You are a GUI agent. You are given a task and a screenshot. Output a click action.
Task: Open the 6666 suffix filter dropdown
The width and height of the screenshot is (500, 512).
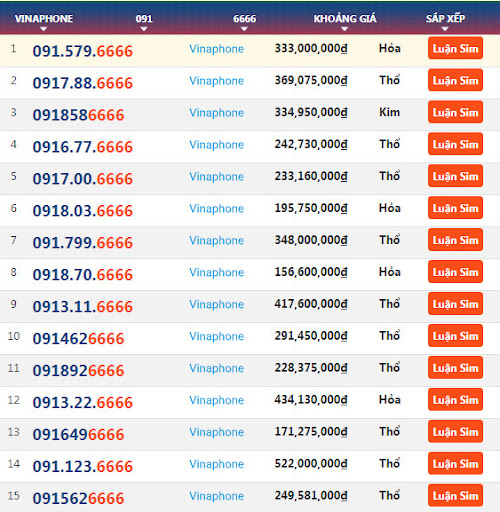tap(244, 21)
